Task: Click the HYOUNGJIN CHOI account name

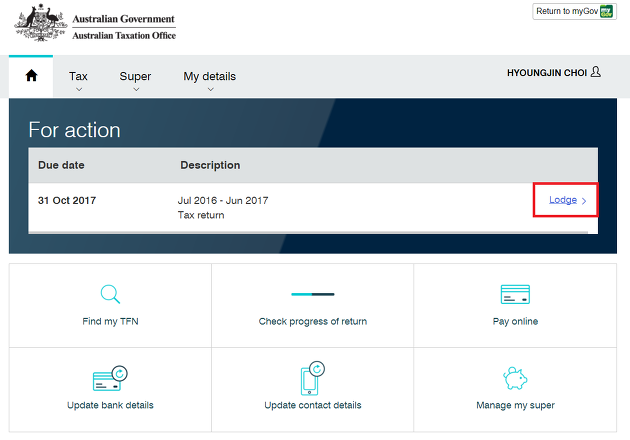Action: (547, 73)
